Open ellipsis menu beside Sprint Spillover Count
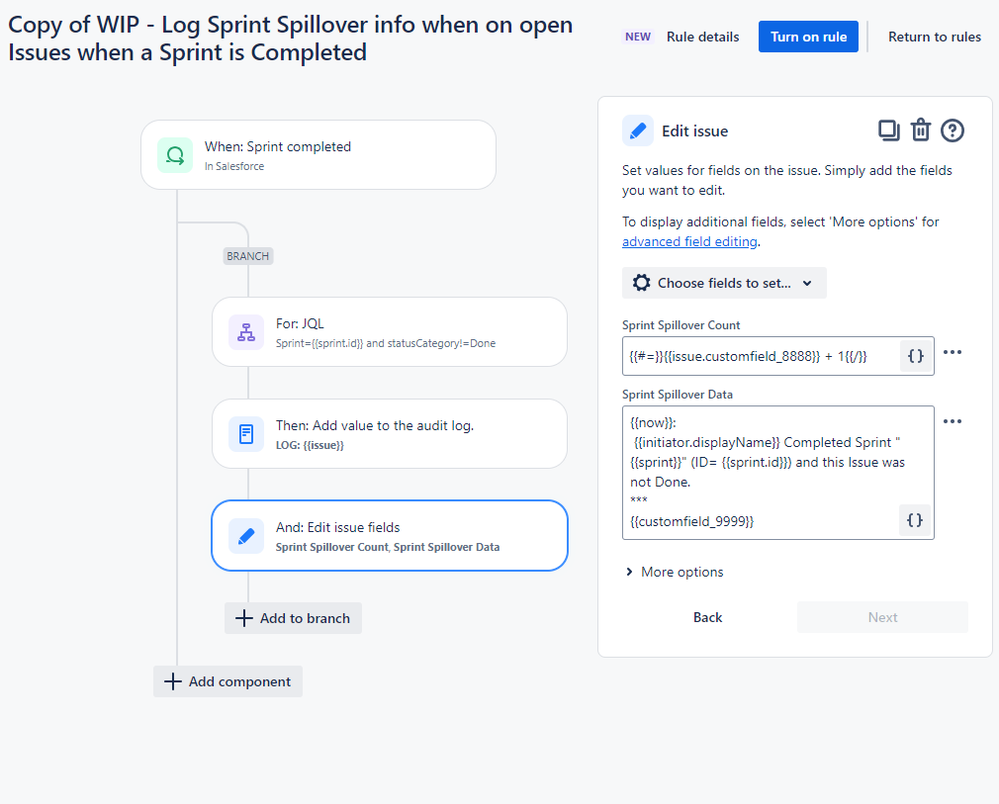Image resolution: width=999 pixels, height=804 pixels. (952, 352)
